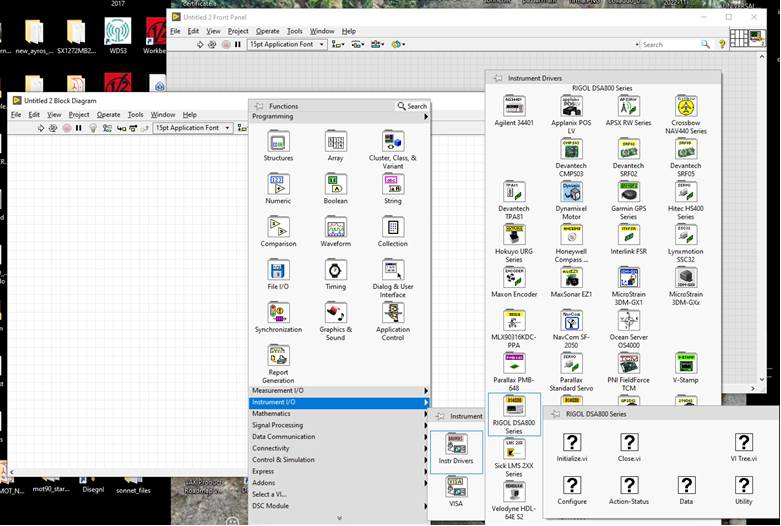Open Tools menu in Block Diagram window

tap(135, 115)
